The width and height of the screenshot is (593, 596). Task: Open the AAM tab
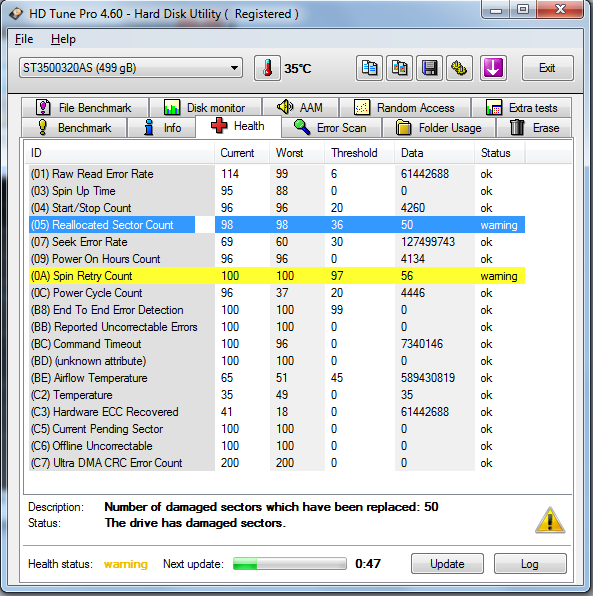(x=301, y=108)
